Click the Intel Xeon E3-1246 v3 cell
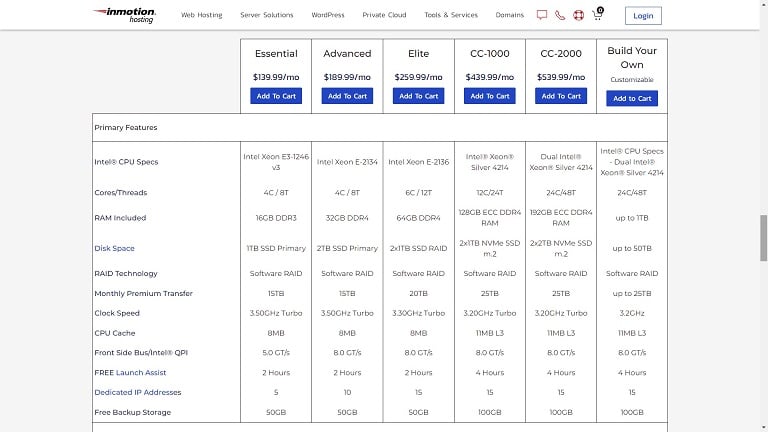This screenshot has width=768, height=432. click(276, 162)
